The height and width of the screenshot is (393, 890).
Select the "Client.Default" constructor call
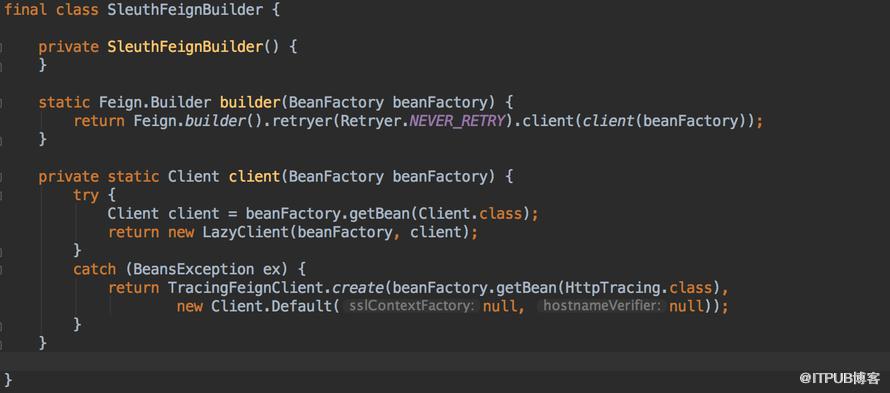271,307
